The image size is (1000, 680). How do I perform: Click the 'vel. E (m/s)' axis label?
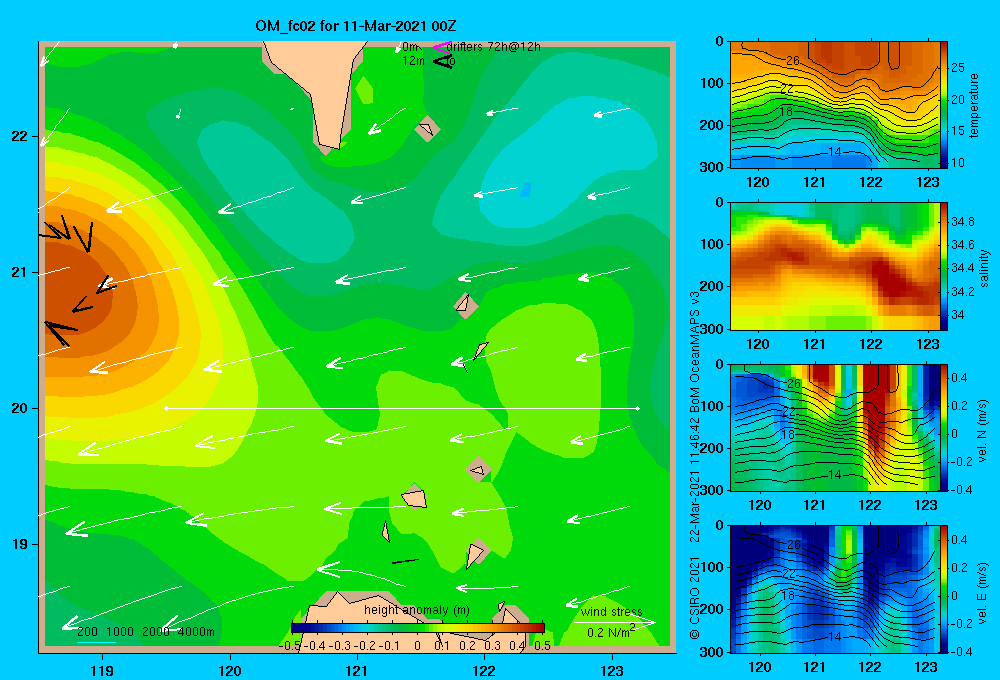tap(983, 593)
